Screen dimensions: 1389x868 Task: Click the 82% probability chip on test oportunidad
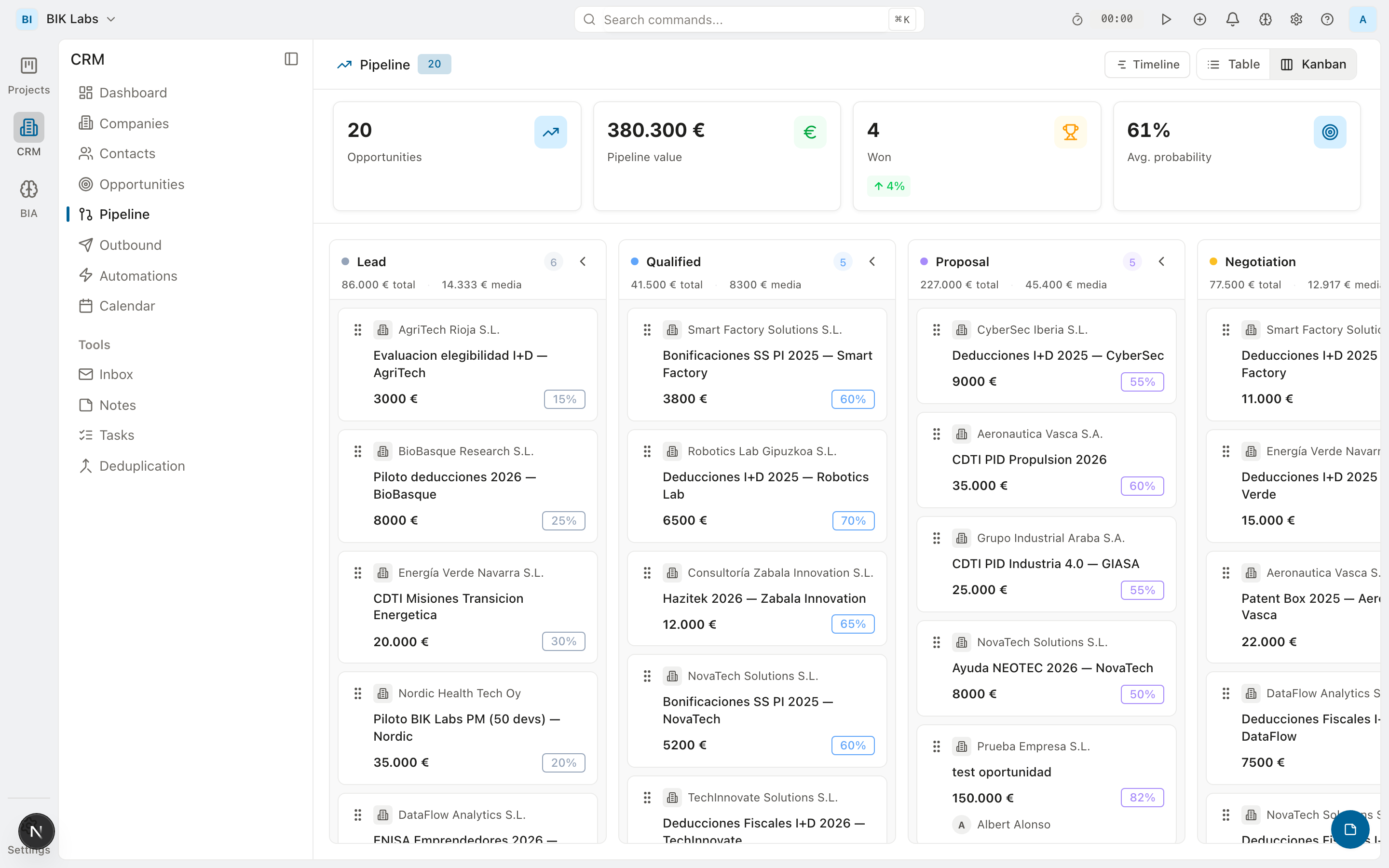(x=1142, y=798)
